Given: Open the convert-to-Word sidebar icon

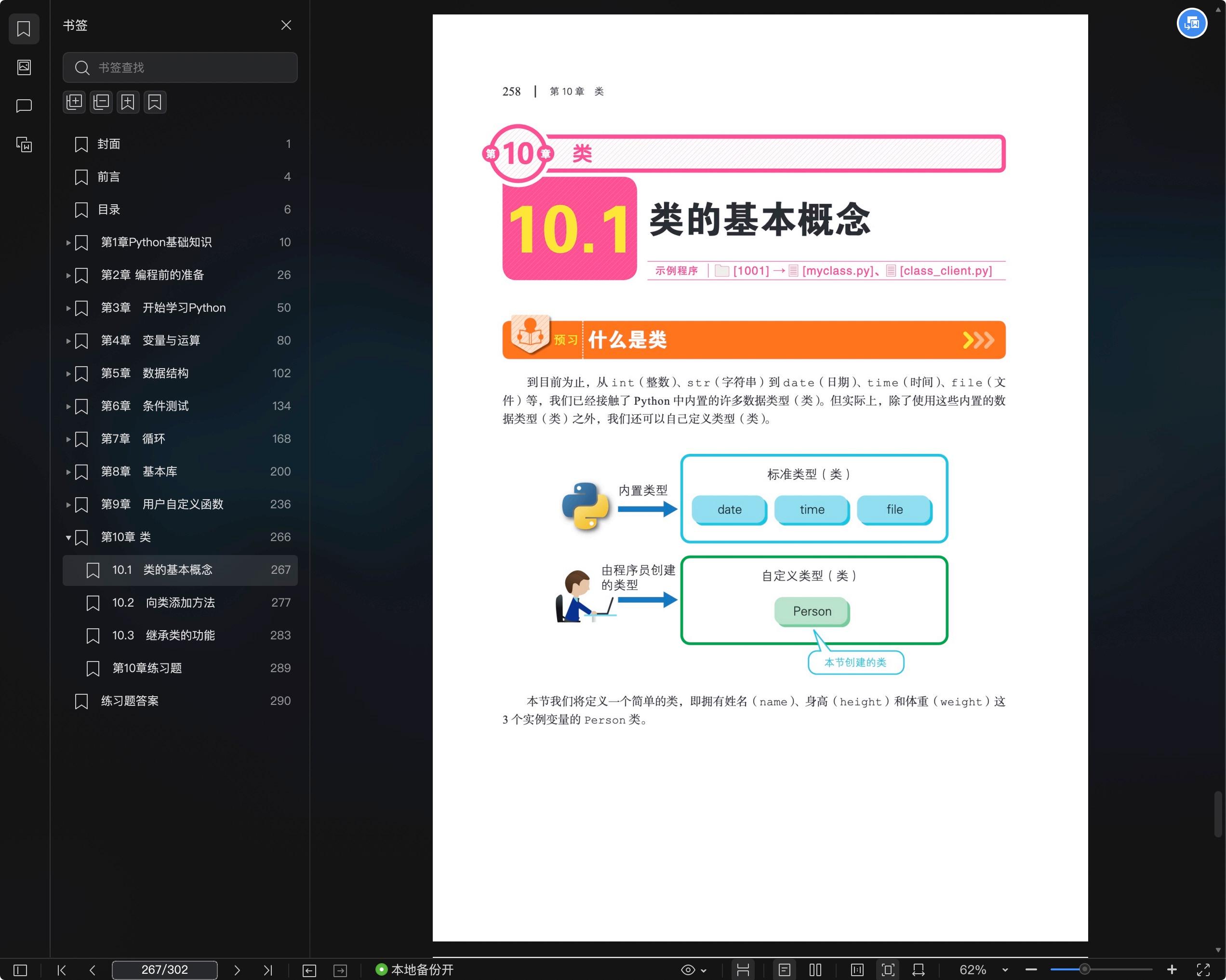Looking at the screenshot, I should click(24, 145).
